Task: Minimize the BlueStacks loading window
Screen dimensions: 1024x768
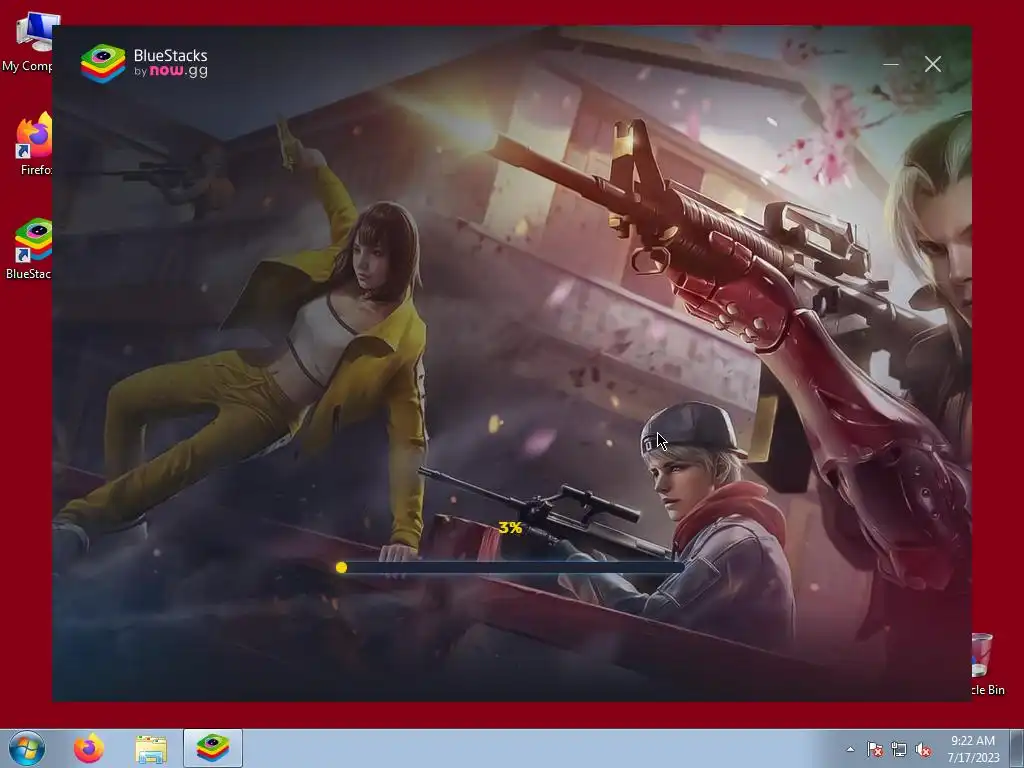Action: [x=891, y=64]
